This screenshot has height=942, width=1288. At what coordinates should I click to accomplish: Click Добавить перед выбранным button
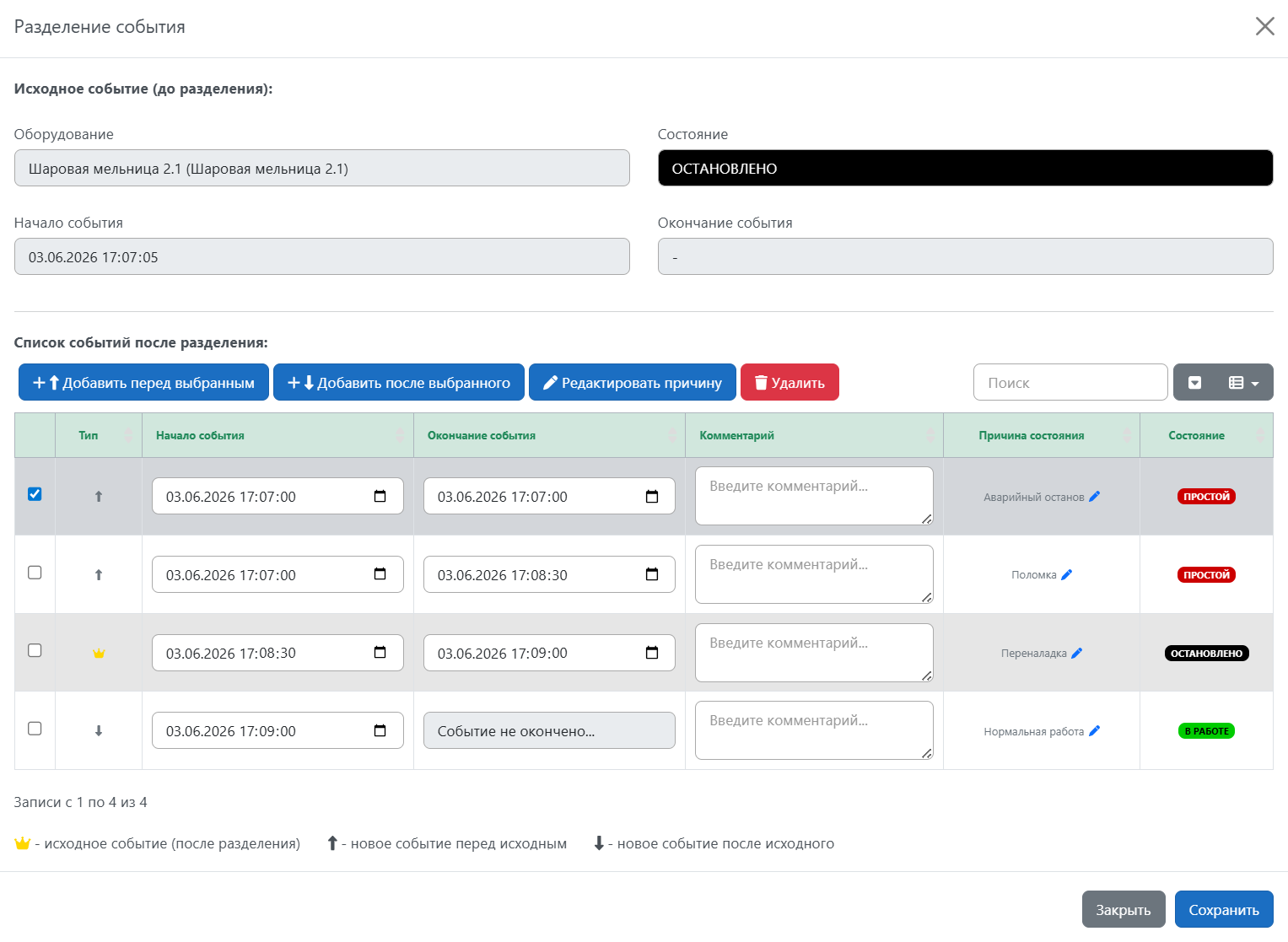(143, 382)
